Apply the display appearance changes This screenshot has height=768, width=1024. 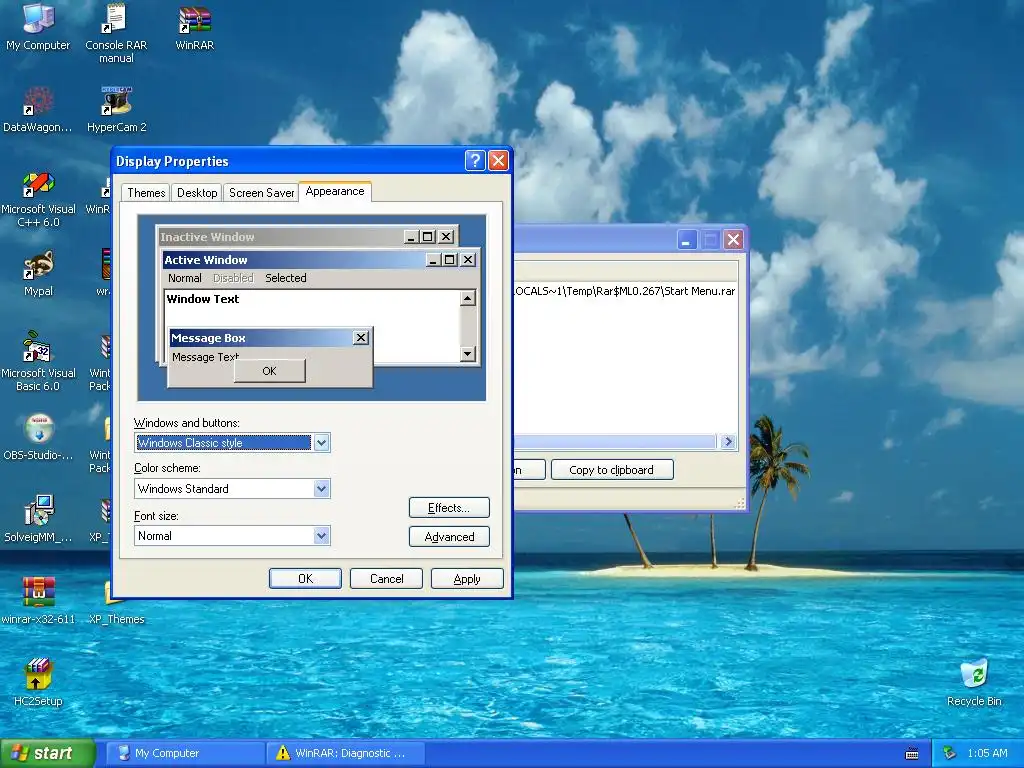coord(467,579)
